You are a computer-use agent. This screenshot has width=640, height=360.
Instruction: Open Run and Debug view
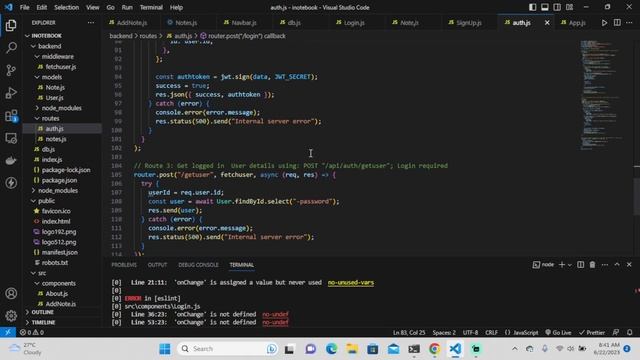tap(11, 93)
